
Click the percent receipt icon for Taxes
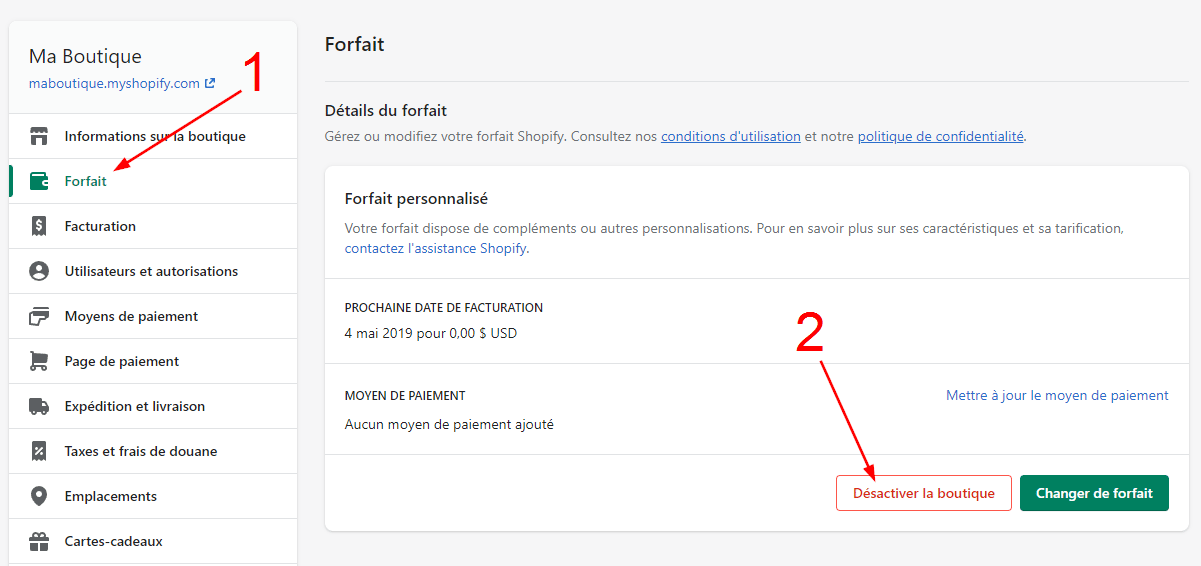(x=39, y=451)
